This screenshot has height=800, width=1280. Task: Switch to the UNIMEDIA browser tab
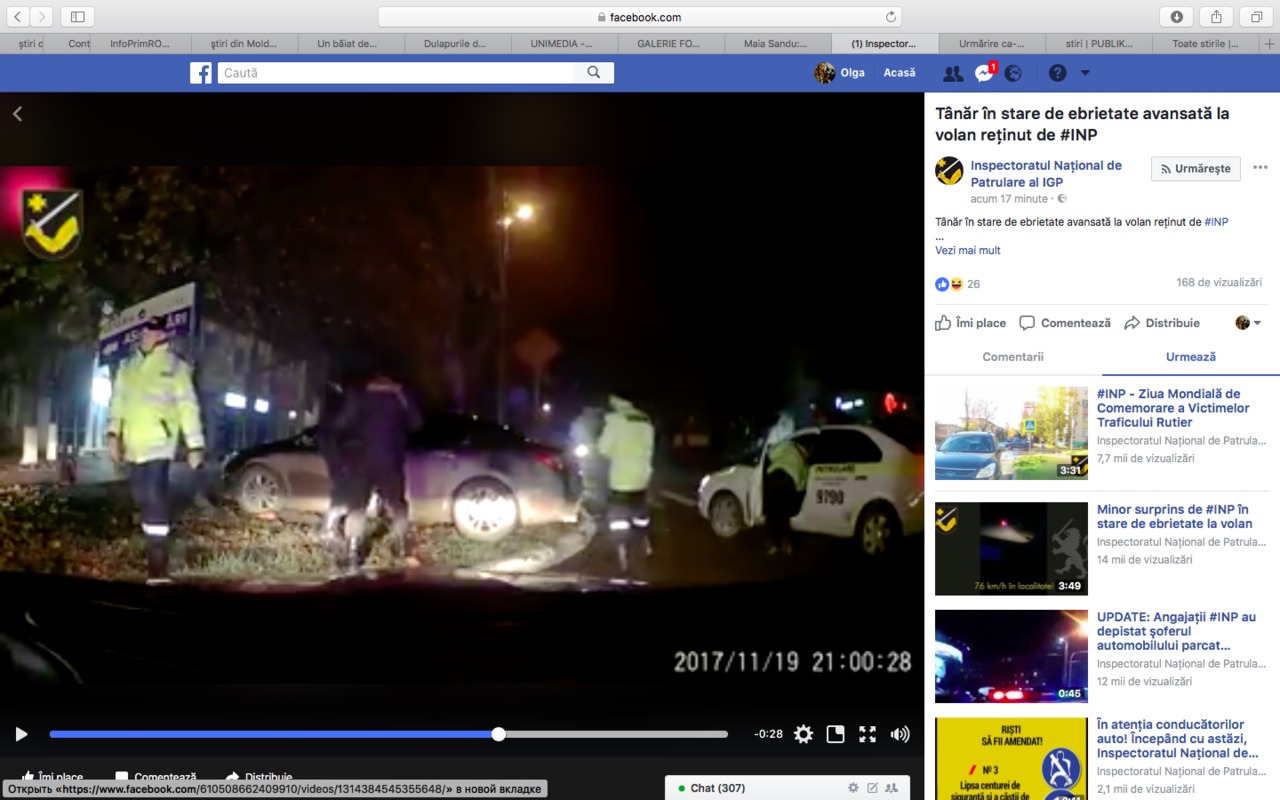pyautogui.click(x=564, y=44)
